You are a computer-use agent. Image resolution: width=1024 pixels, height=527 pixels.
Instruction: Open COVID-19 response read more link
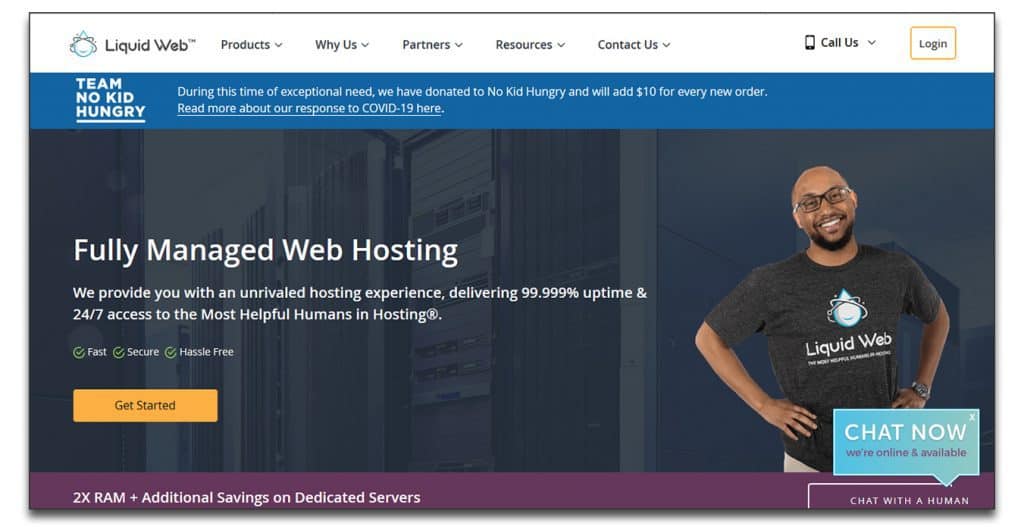tap(310, 108)
